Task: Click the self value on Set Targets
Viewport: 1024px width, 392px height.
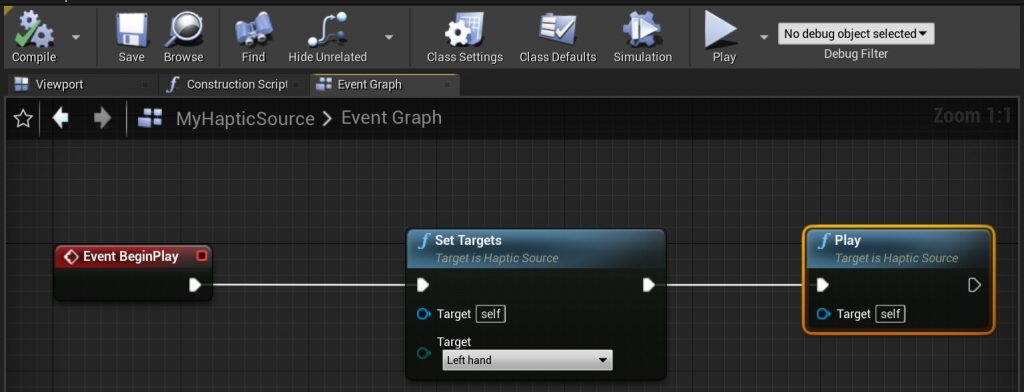Action: pyautogui.click(x=490, y=314)
